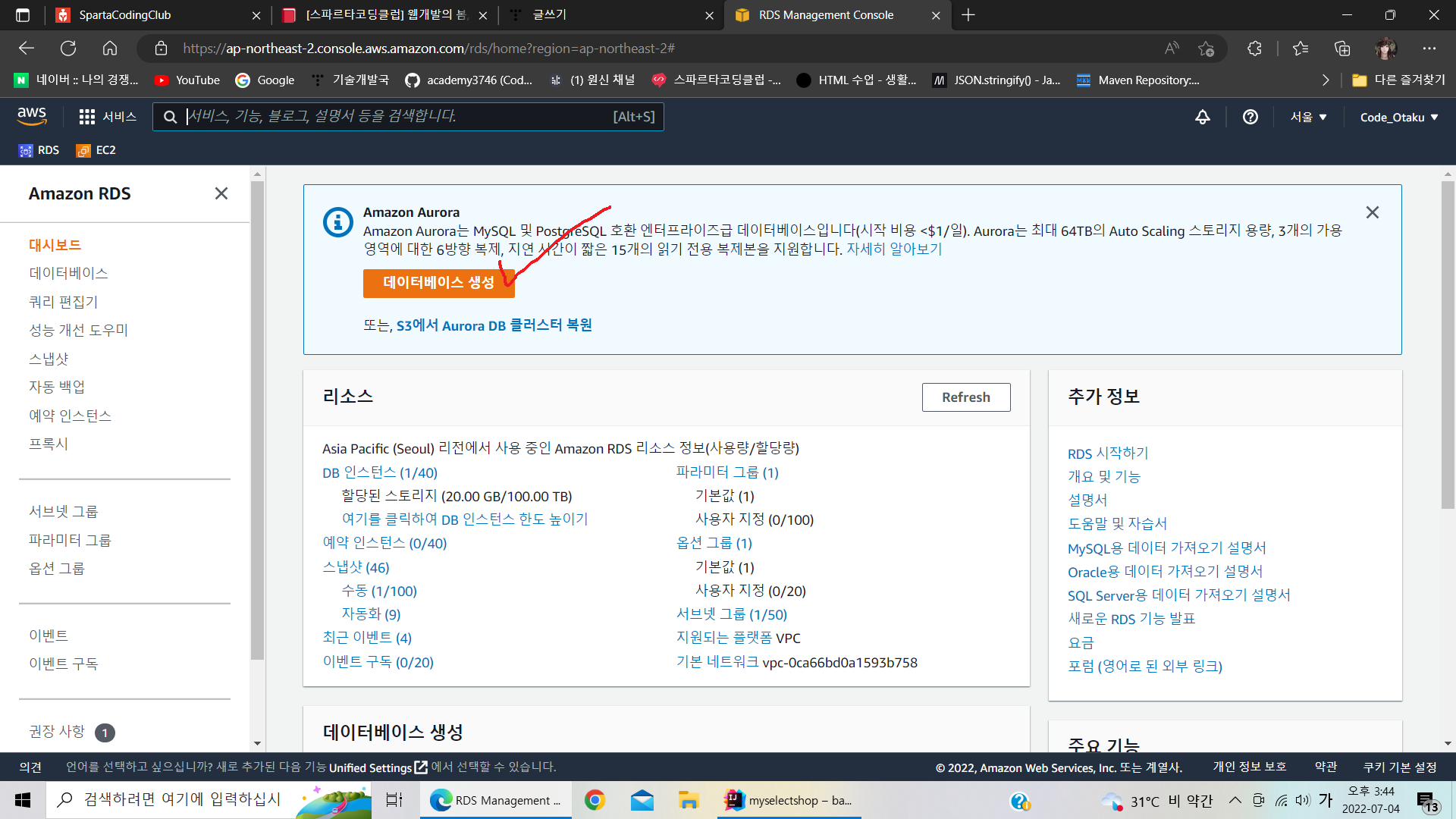Click the browser back arrow
1456x819 pixels.
point(27,49)
